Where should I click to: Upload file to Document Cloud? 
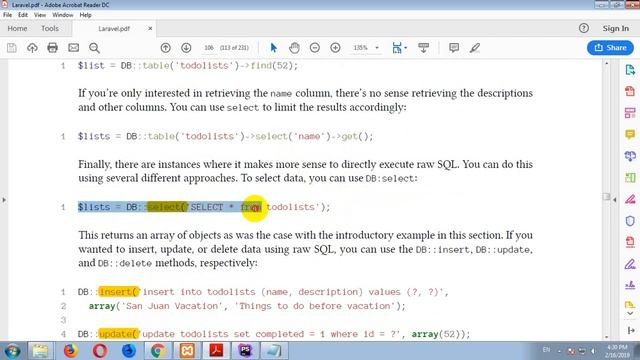tap(32, 48)
